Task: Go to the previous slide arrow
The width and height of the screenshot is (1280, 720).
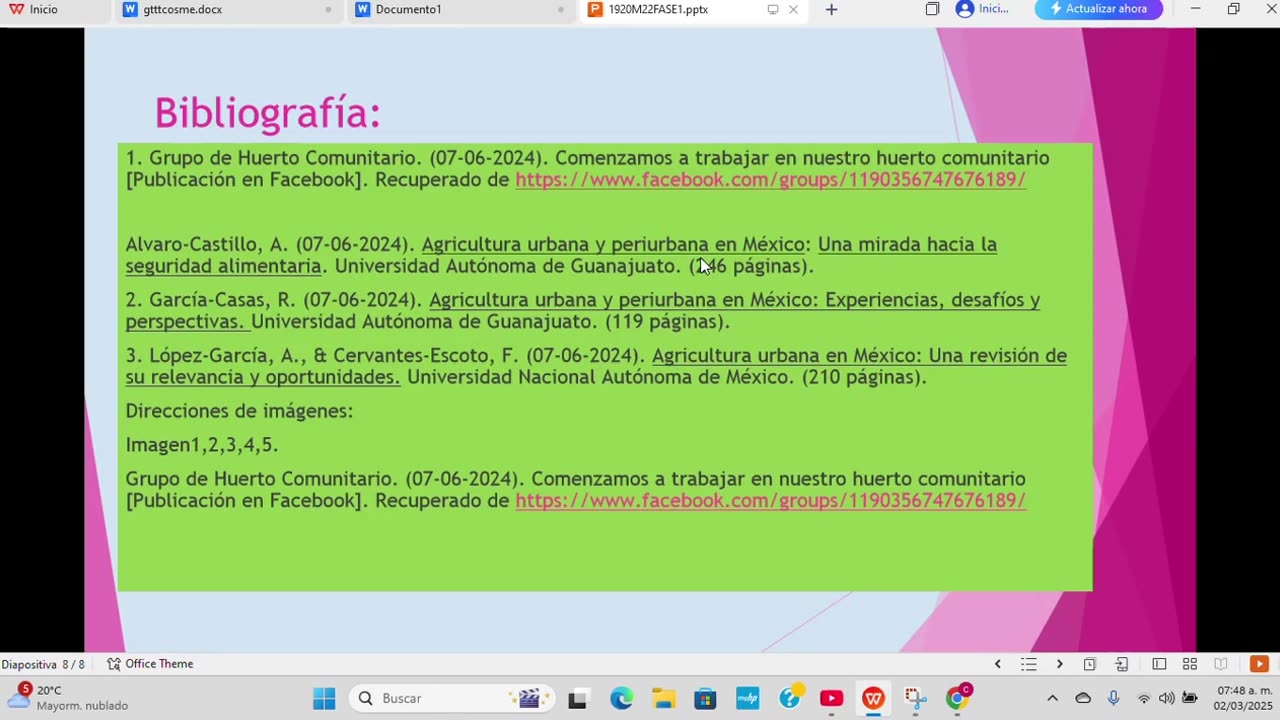Action: [x=997, y=664]
